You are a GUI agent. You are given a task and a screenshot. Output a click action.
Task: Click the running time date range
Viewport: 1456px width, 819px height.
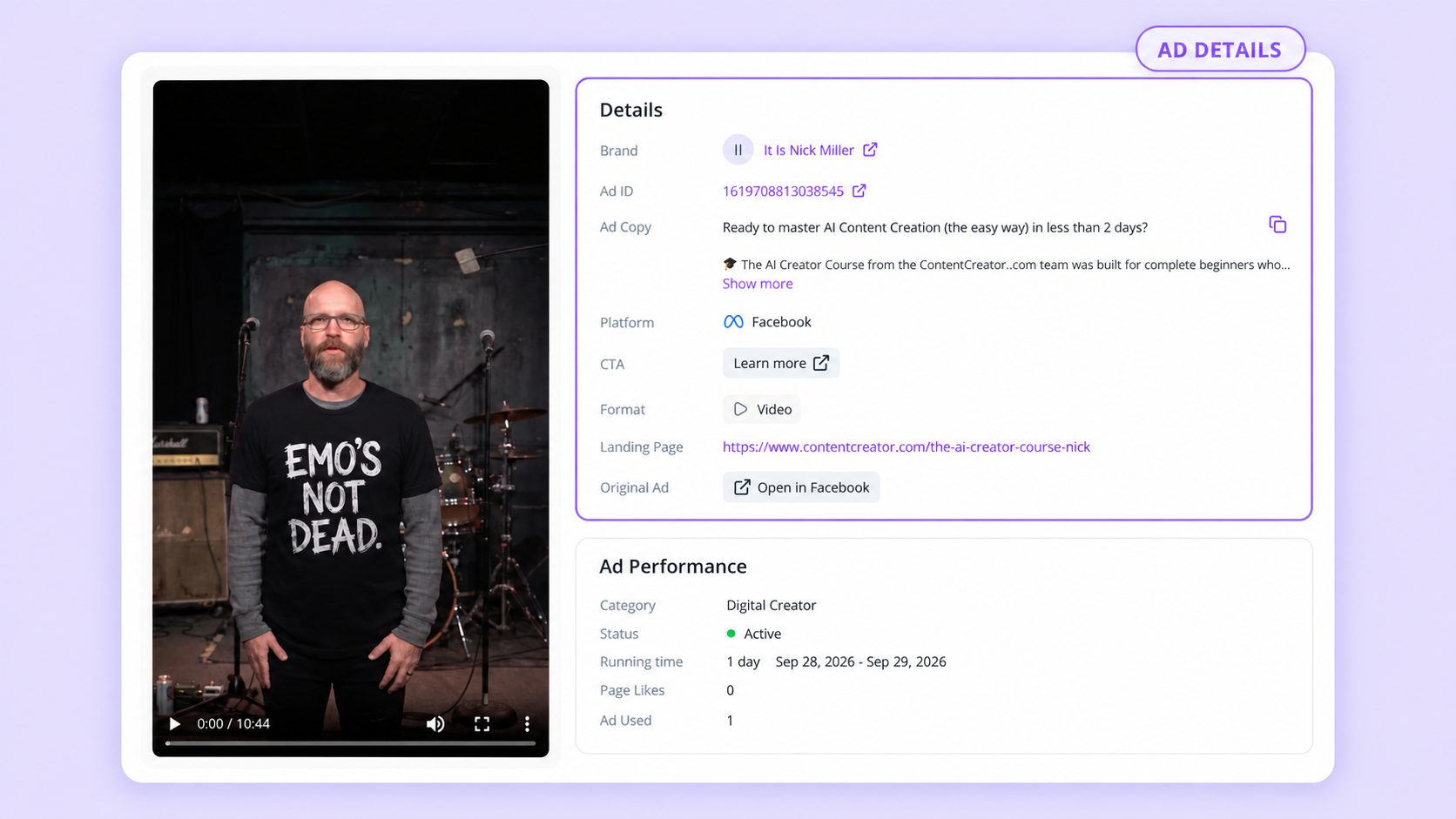[x=860, y=661]
